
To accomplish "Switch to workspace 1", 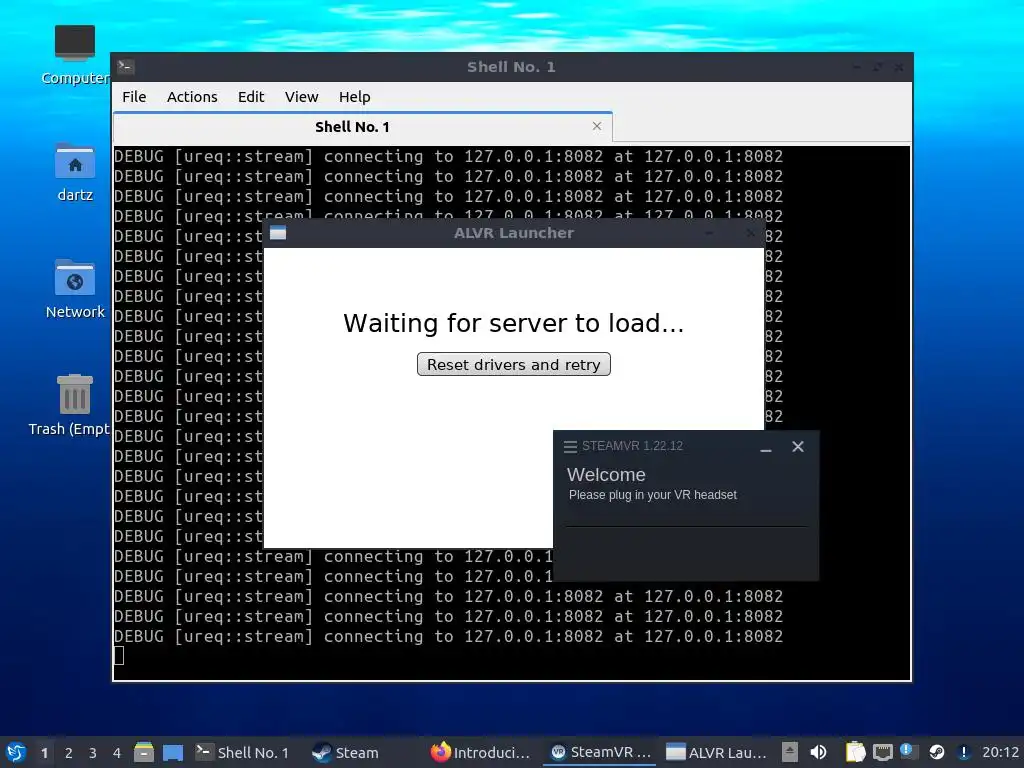I will 44,753.
